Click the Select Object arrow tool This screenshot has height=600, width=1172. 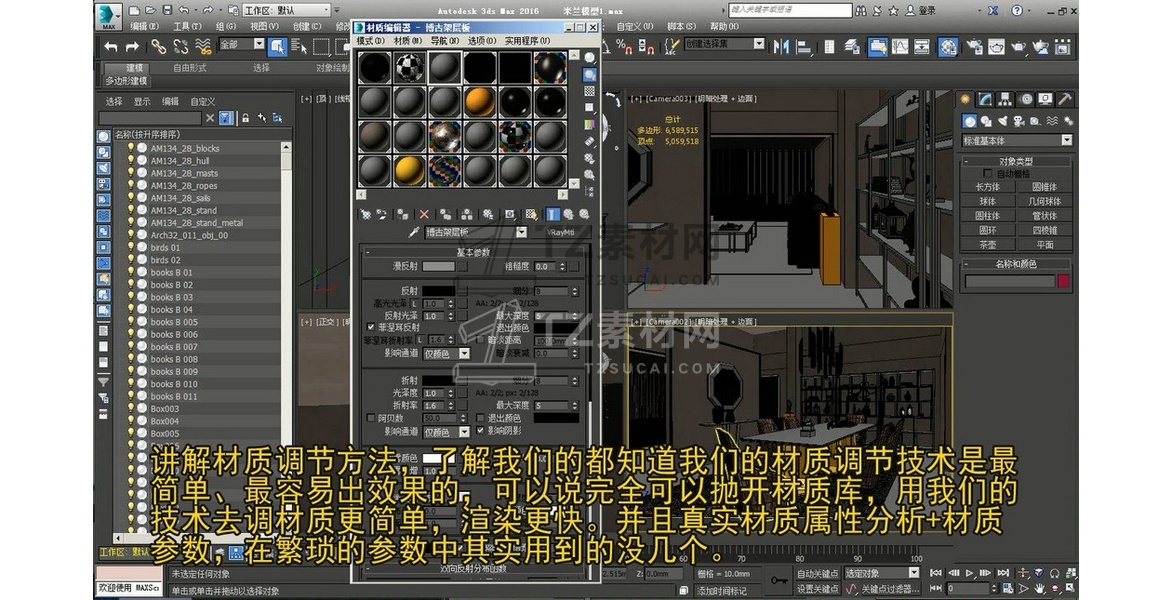point(277,47)
